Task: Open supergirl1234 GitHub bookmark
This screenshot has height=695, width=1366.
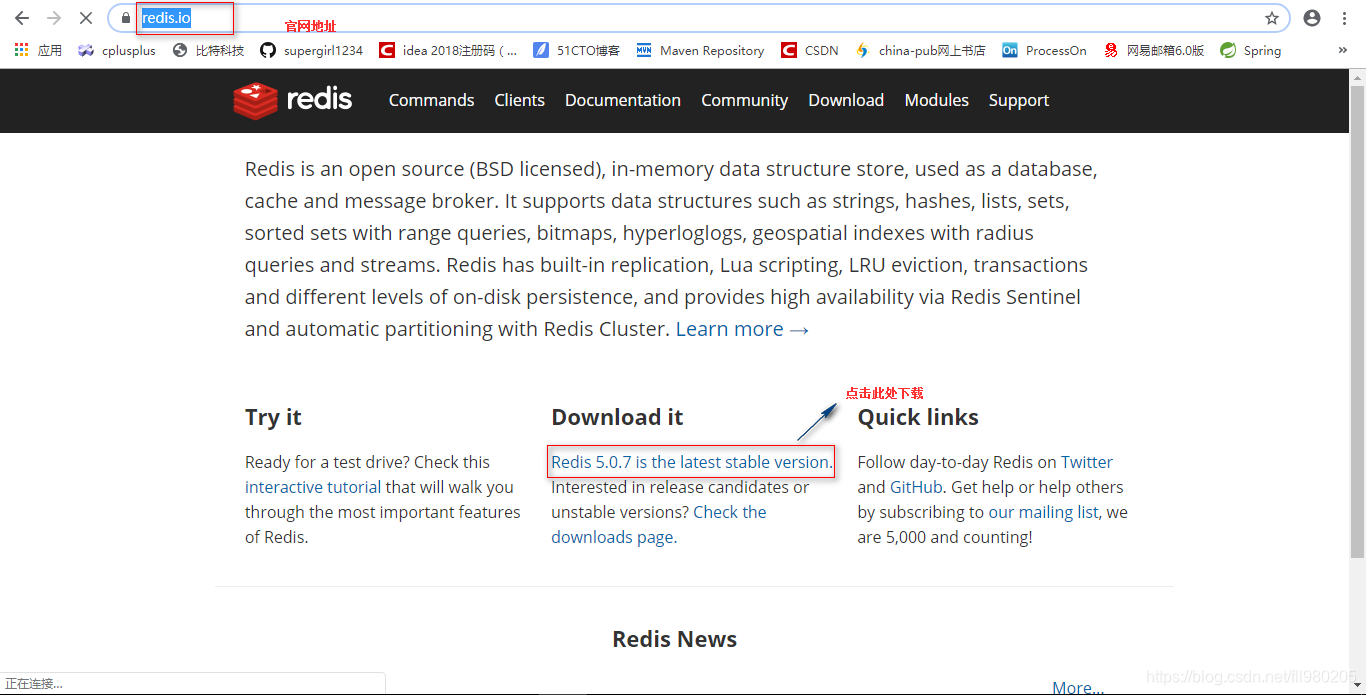Action: (312, 50)
